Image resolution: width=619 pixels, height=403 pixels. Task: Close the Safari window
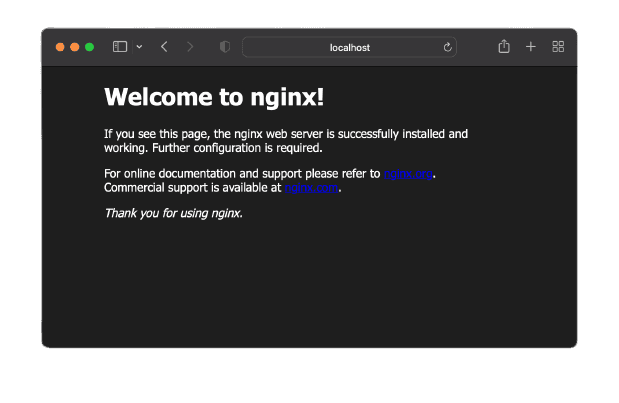pyautogui.click(x=60, y=47)
